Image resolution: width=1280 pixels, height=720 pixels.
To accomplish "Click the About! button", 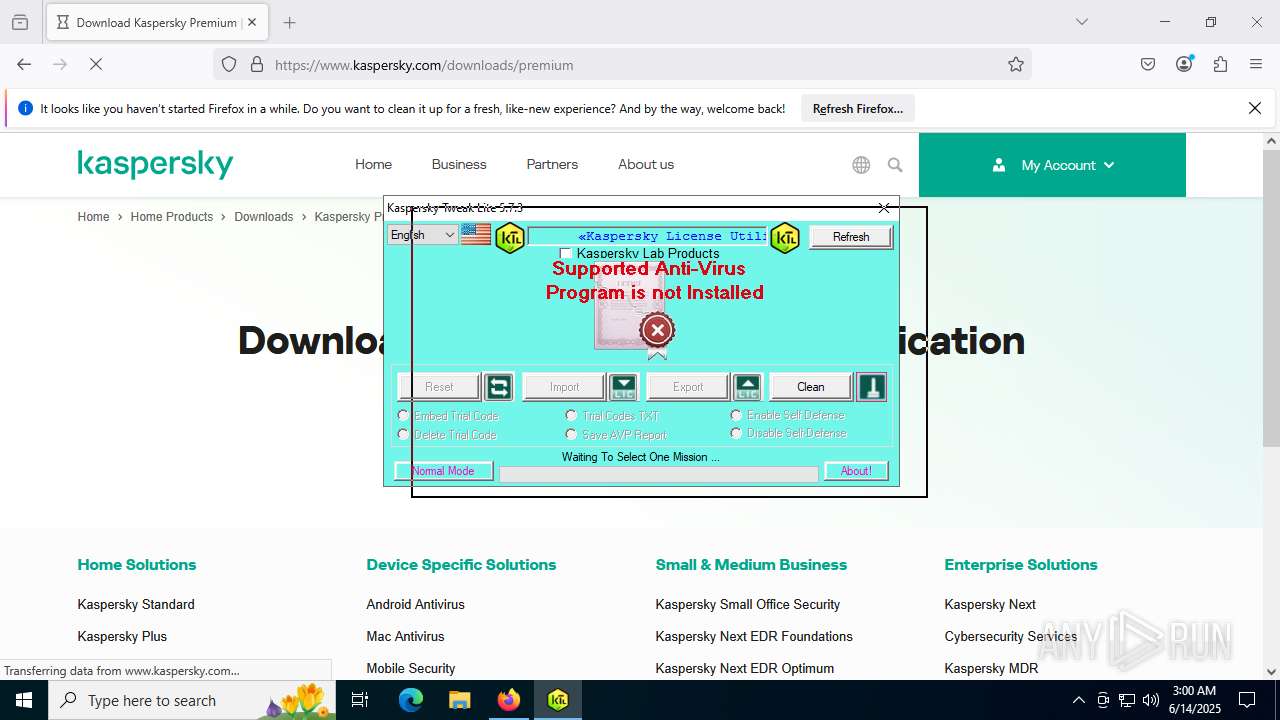I will click(856, 471).
